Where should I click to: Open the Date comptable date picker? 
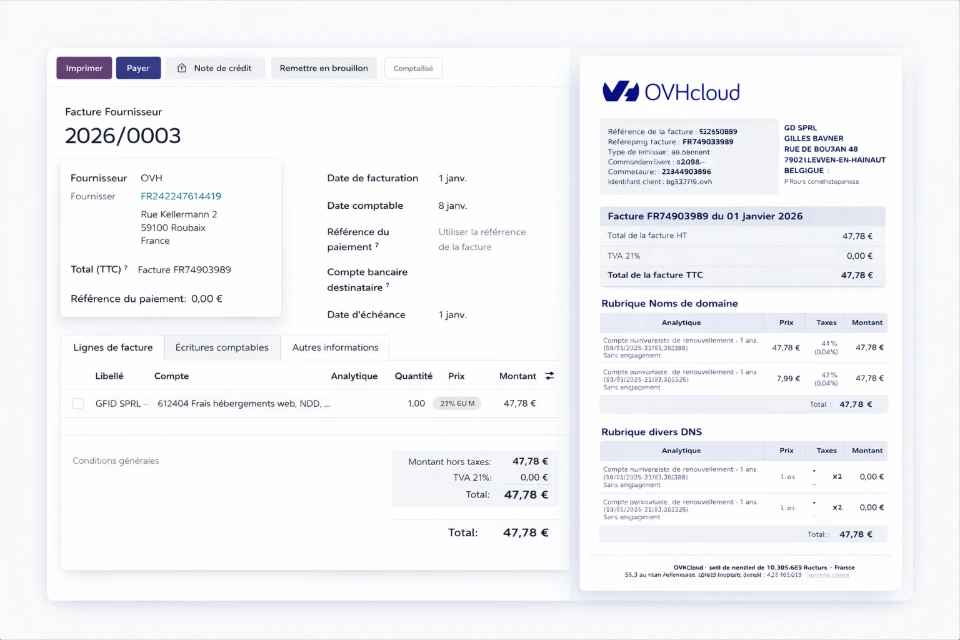tap(452, 206)
